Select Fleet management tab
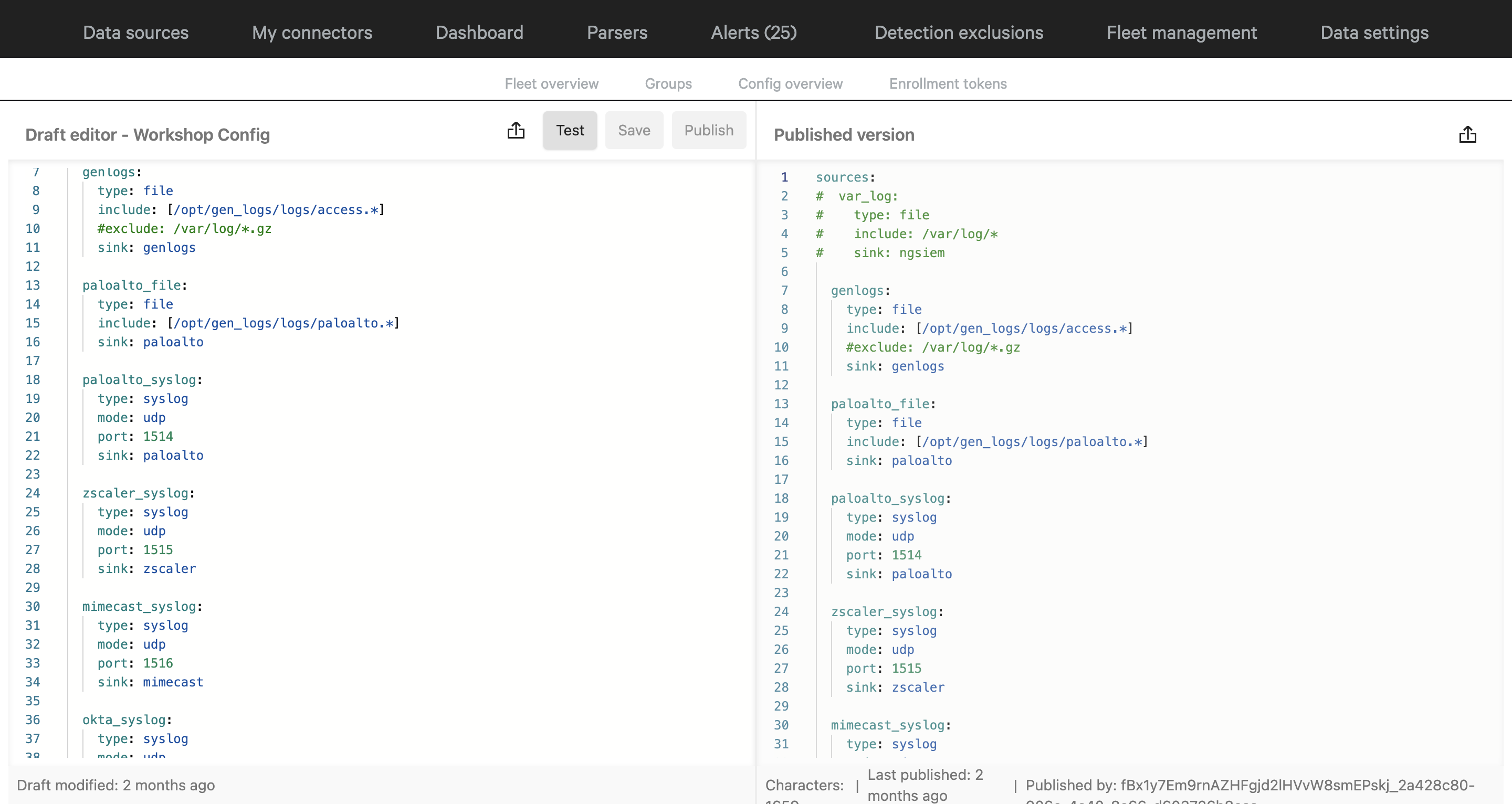 coord(1182,33)
